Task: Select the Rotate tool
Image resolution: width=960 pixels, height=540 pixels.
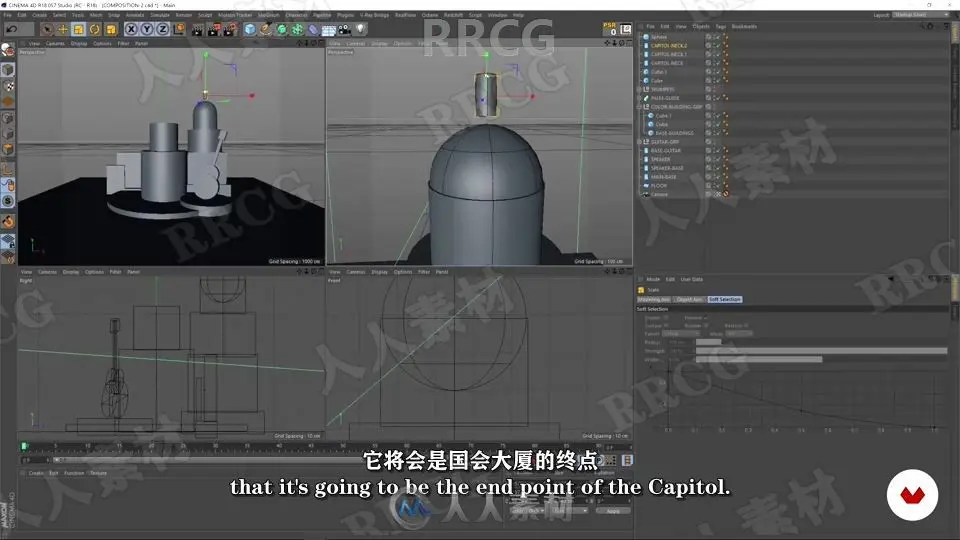Action: (94, 29)
